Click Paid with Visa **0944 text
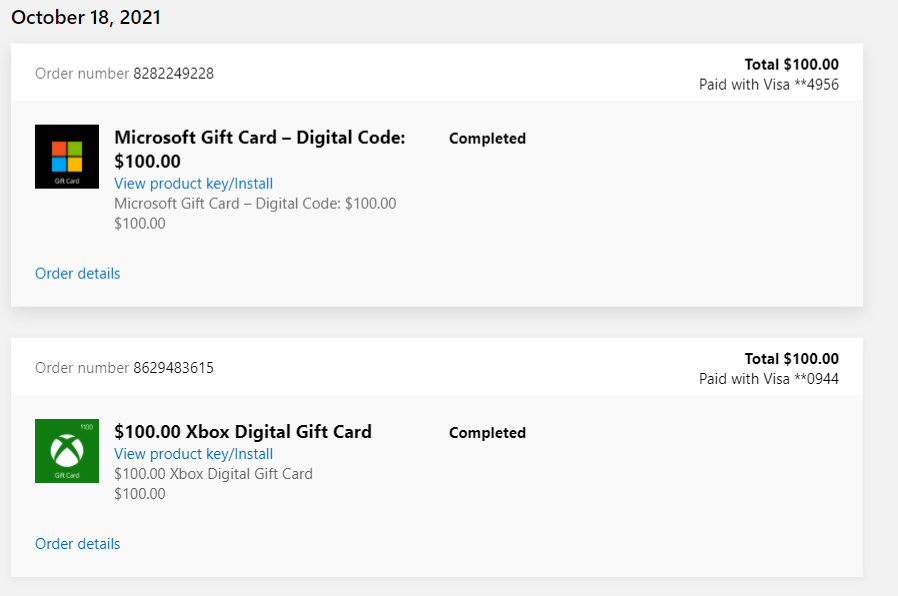 tap(769, 379)
